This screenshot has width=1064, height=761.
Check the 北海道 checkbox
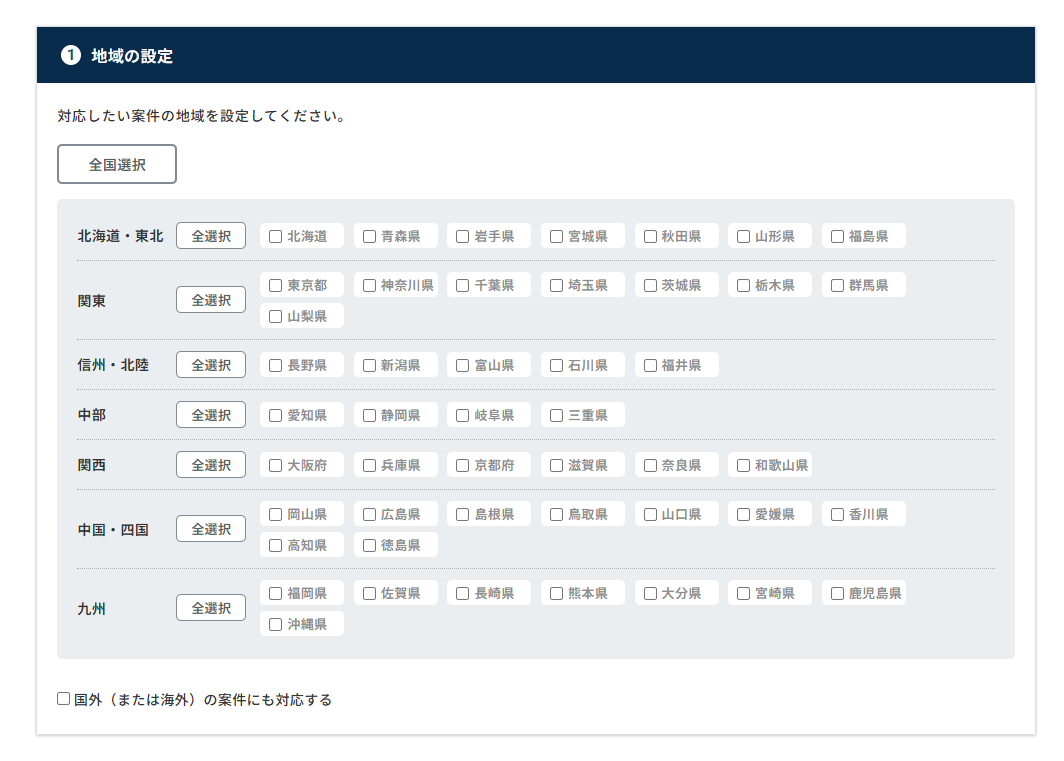(276, 237)
